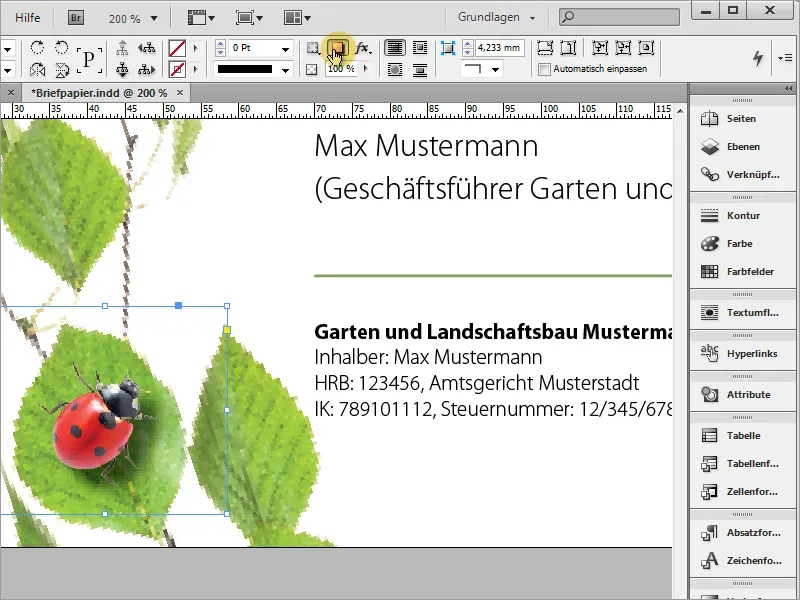Open the arrange documents dropdown
Screen dimensions: 800x600
coord(297,18)
